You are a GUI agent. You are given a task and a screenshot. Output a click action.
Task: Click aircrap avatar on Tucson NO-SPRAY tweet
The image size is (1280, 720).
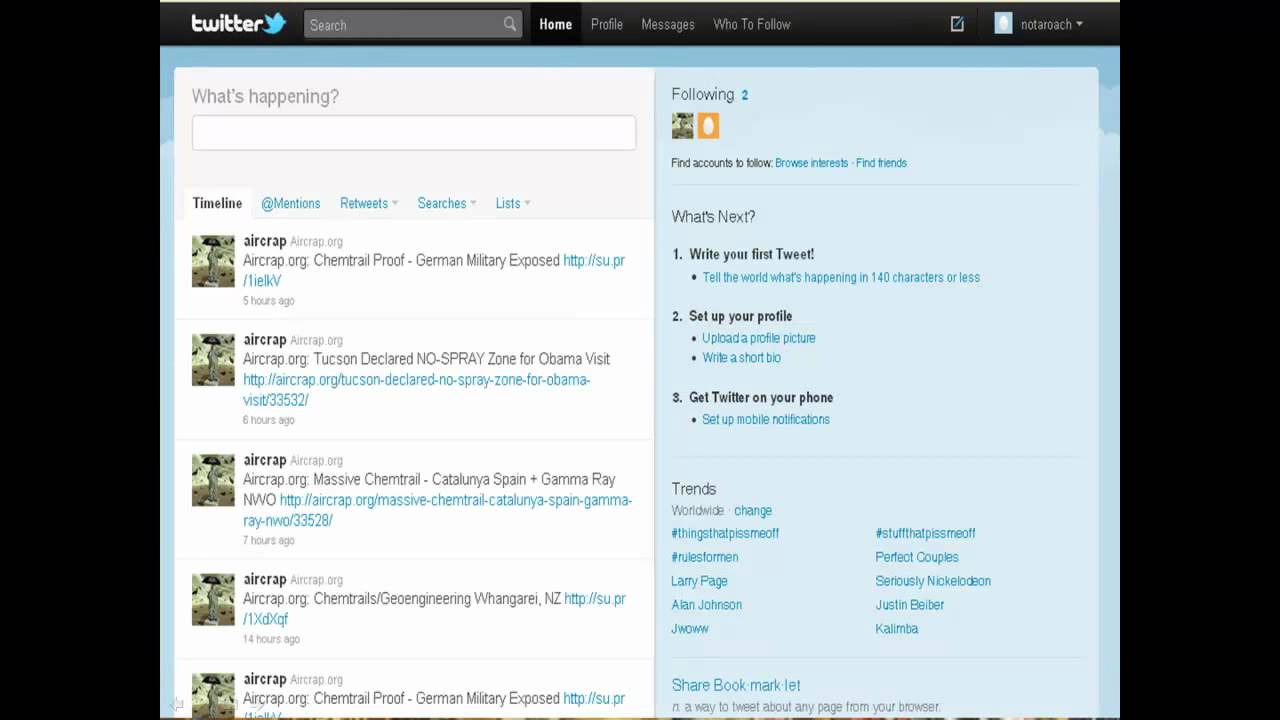tap(213, 360)
